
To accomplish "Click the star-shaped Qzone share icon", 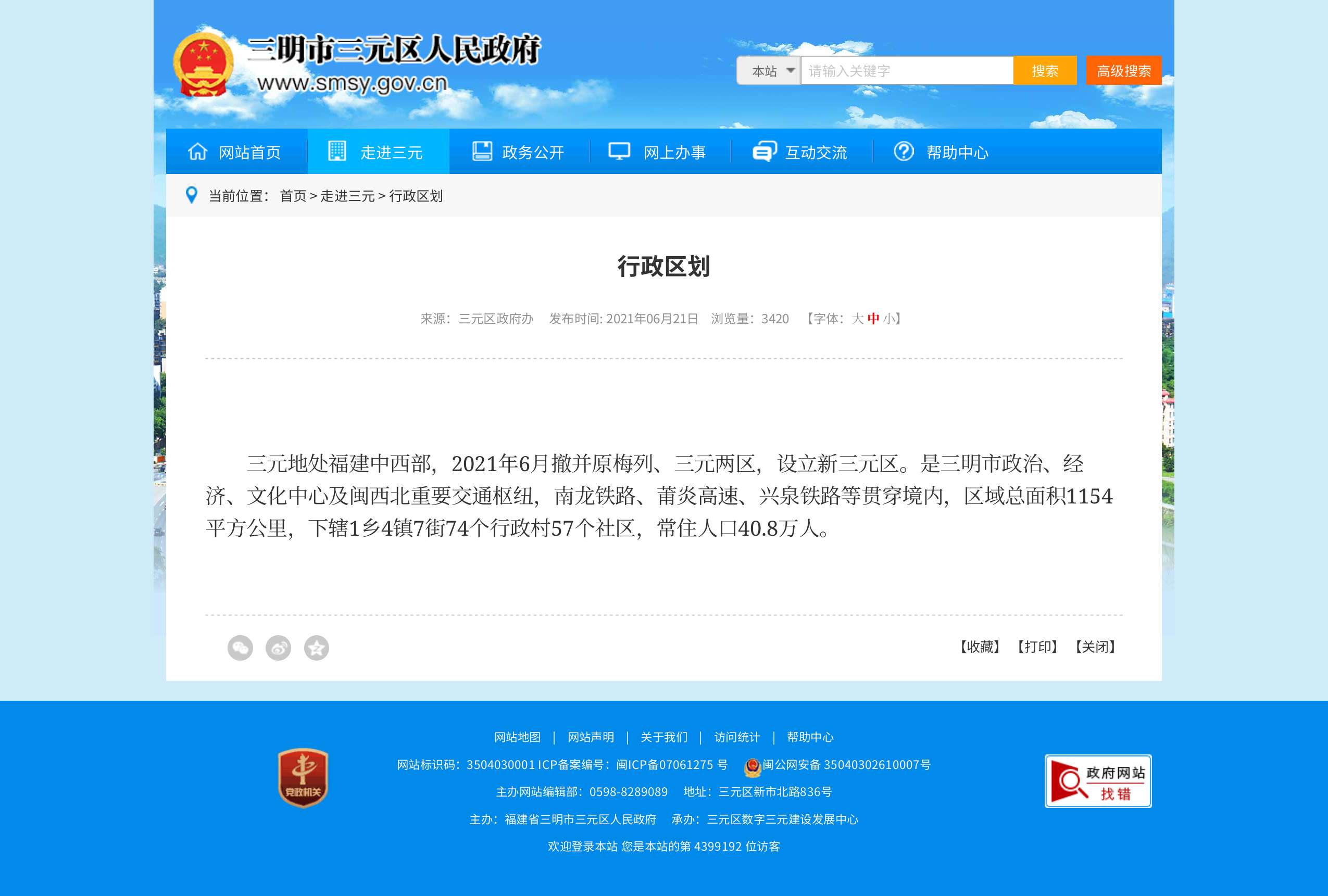I will click(x=317, y=648).
